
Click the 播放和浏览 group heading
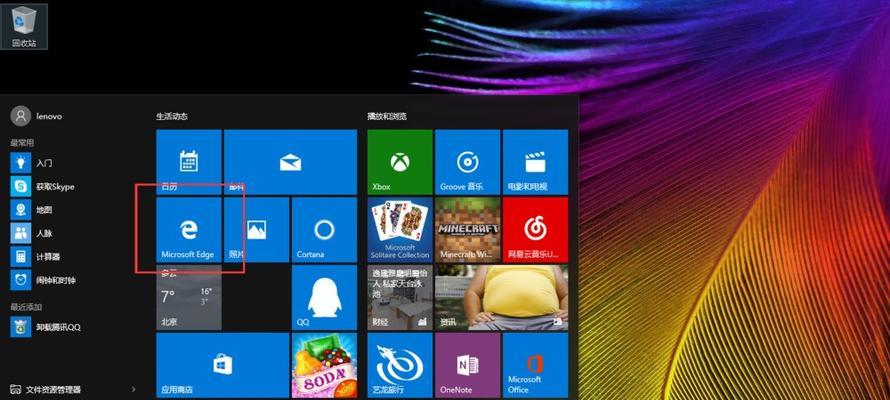click(387, 116)
